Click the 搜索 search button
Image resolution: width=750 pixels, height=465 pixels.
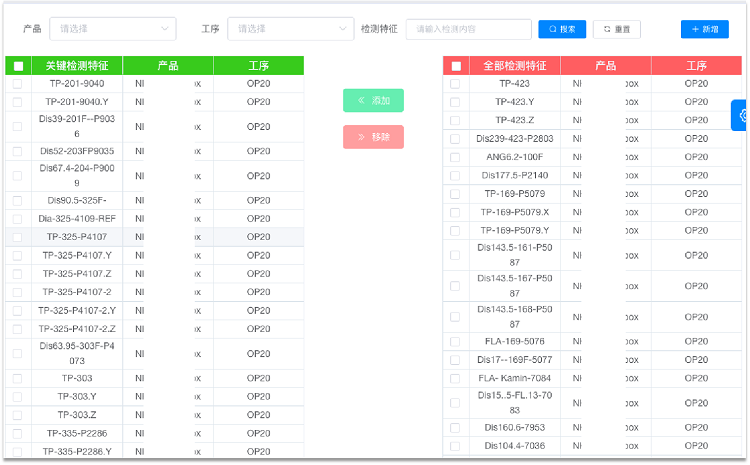562,30
